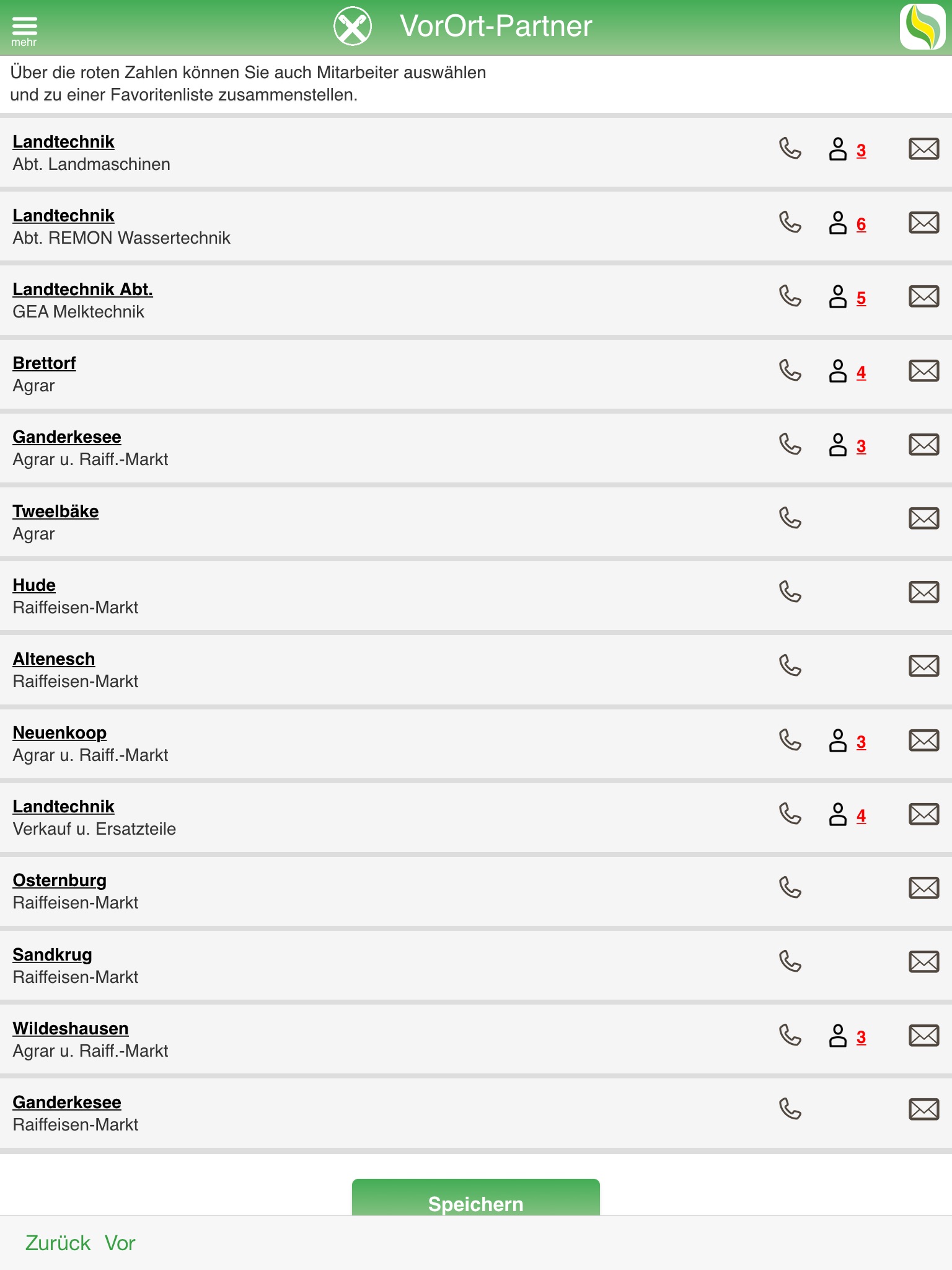Open employee list red 5 for GEA Melktechnik
This screenshot has width=952, height=1270.
861,298
